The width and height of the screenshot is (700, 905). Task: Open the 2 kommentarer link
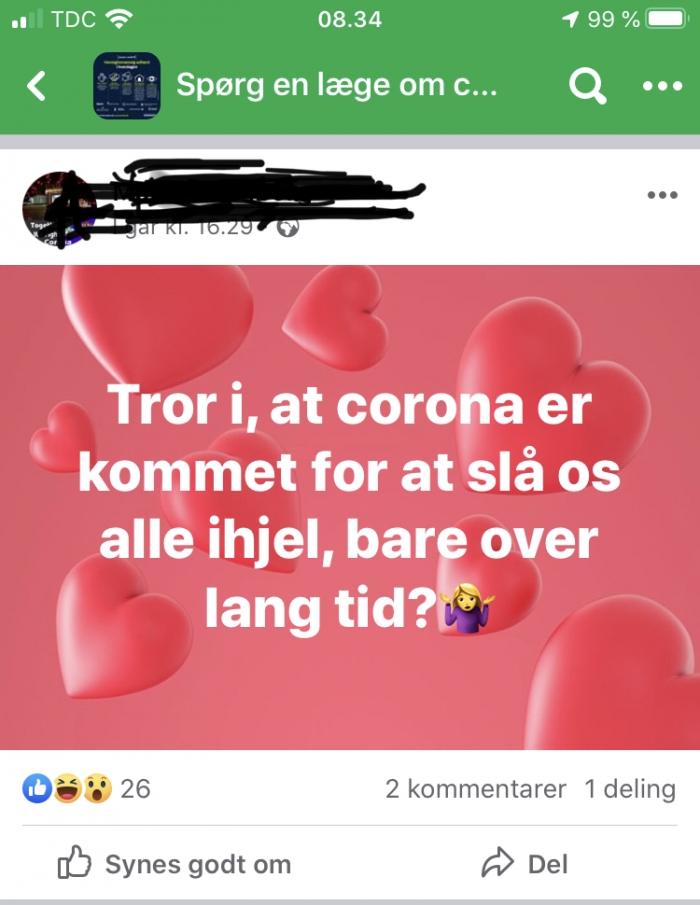point(476,789)
